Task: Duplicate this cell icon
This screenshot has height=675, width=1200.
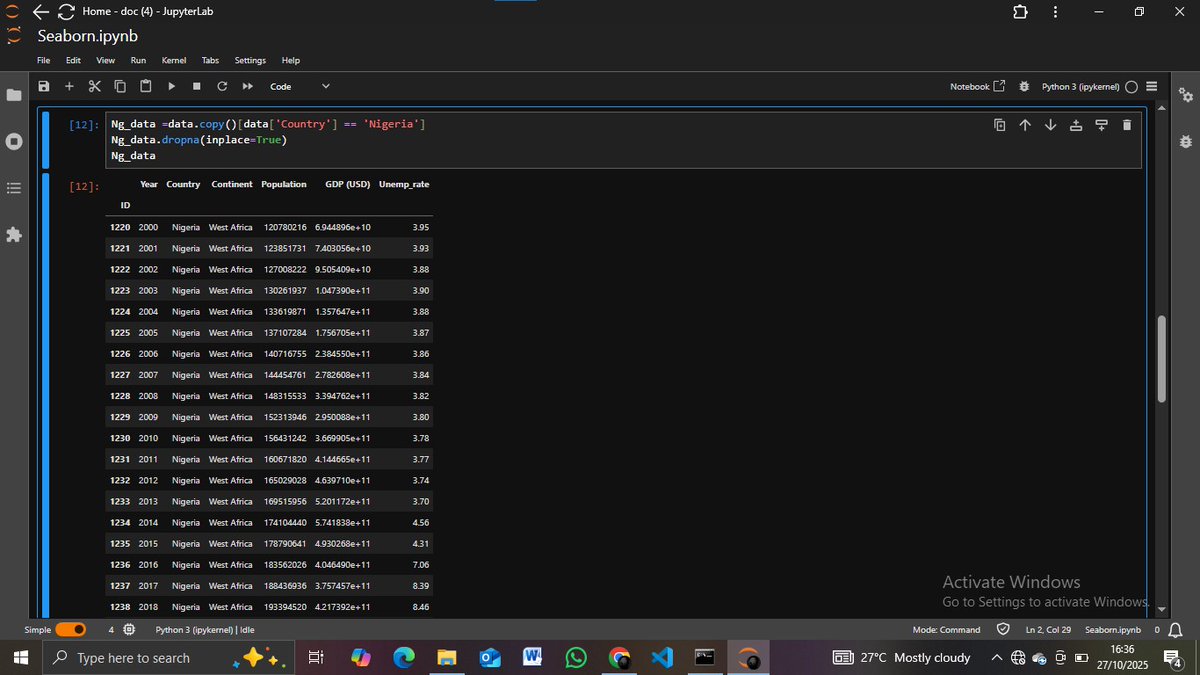Action: 999,125
